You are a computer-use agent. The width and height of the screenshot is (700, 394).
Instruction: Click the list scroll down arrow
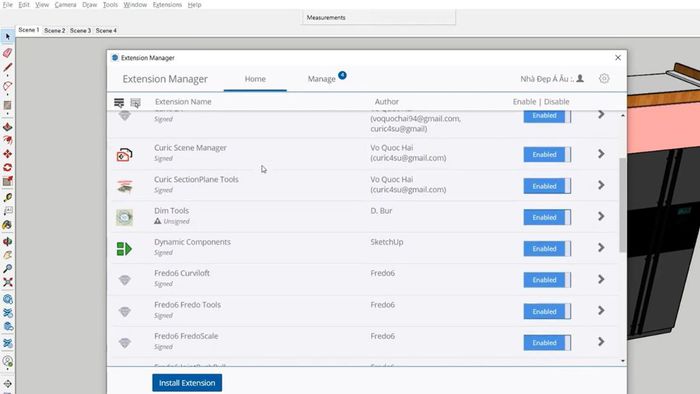click(623, 361)
